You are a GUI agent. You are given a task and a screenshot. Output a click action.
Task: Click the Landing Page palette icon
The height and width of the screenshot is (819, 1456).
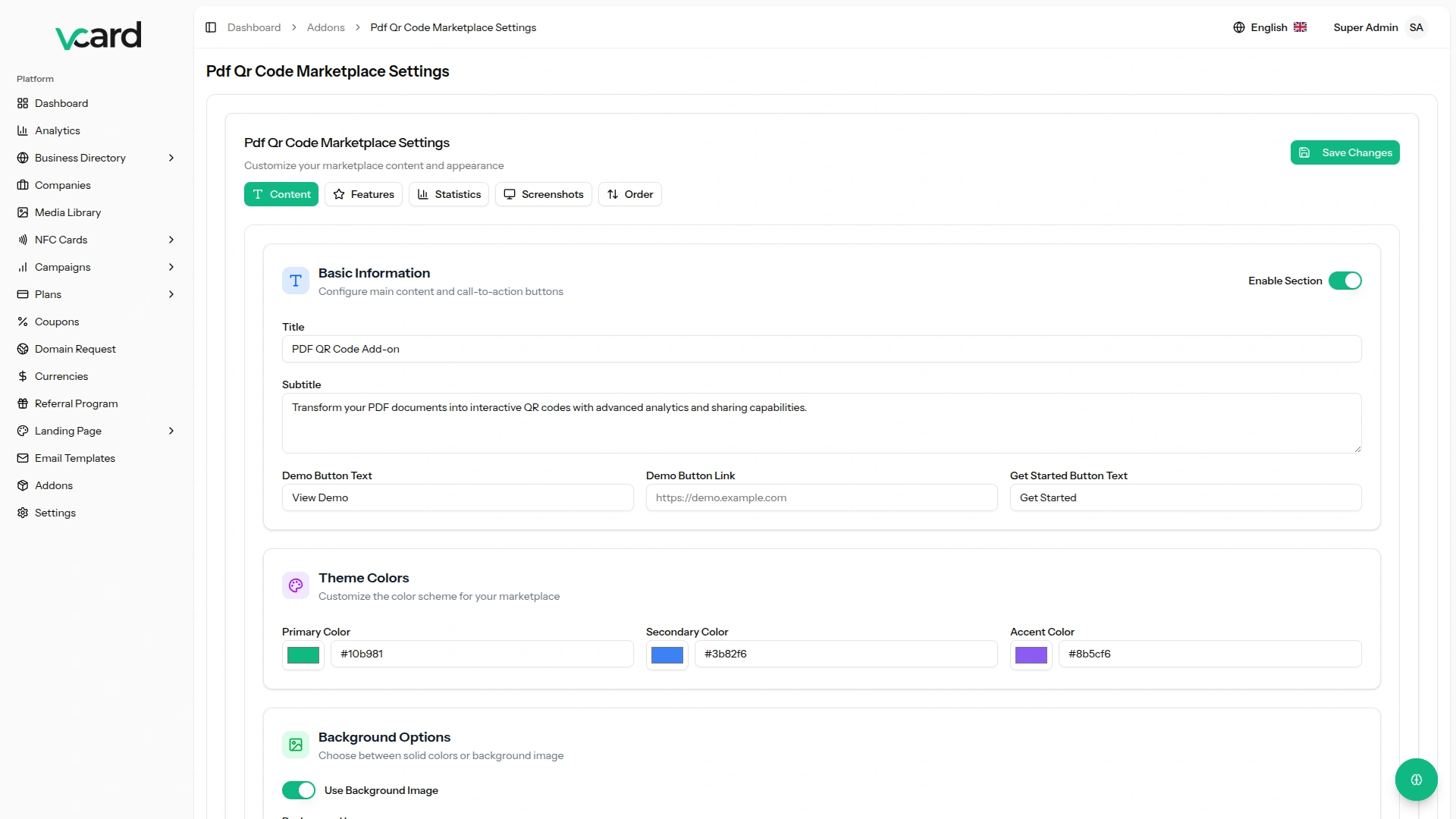[x=23, y=431]
